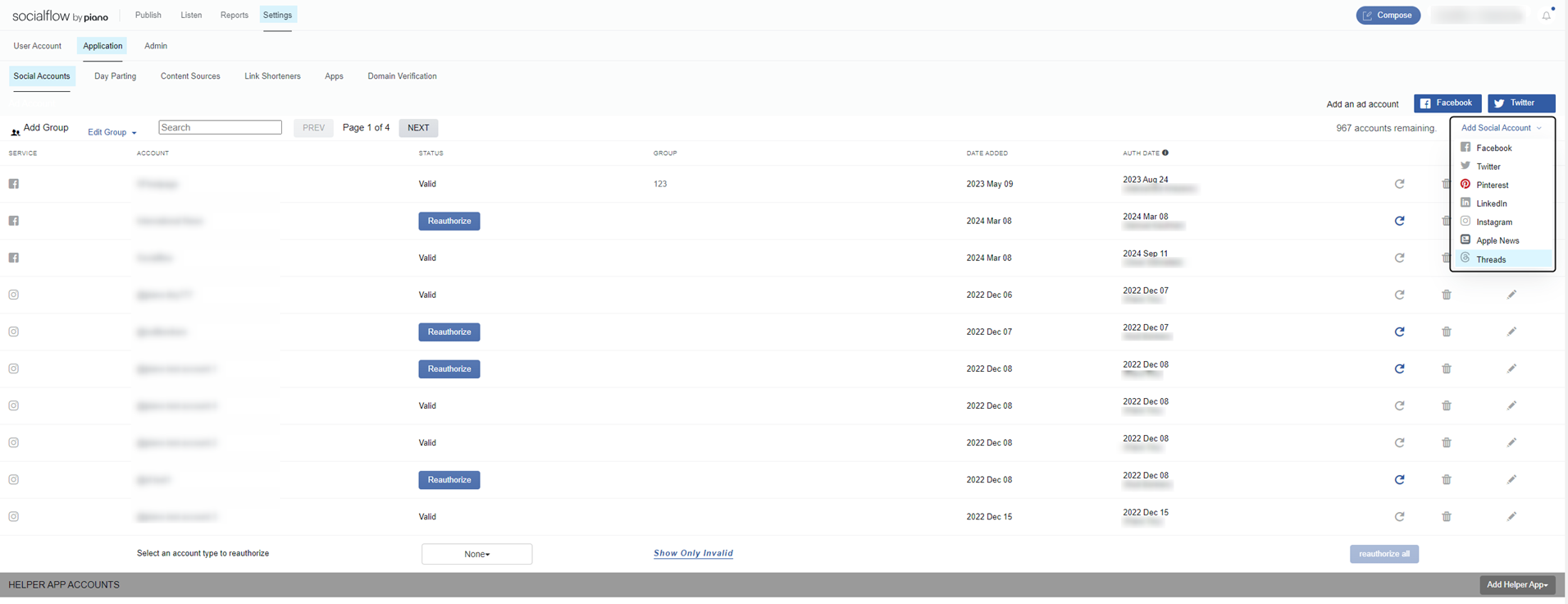Image resolution: width=1568 pixels, height=604 pixels.
Task: Click Instagram service icon in 2022 Dec 15 row
Action: click(14, 516)
